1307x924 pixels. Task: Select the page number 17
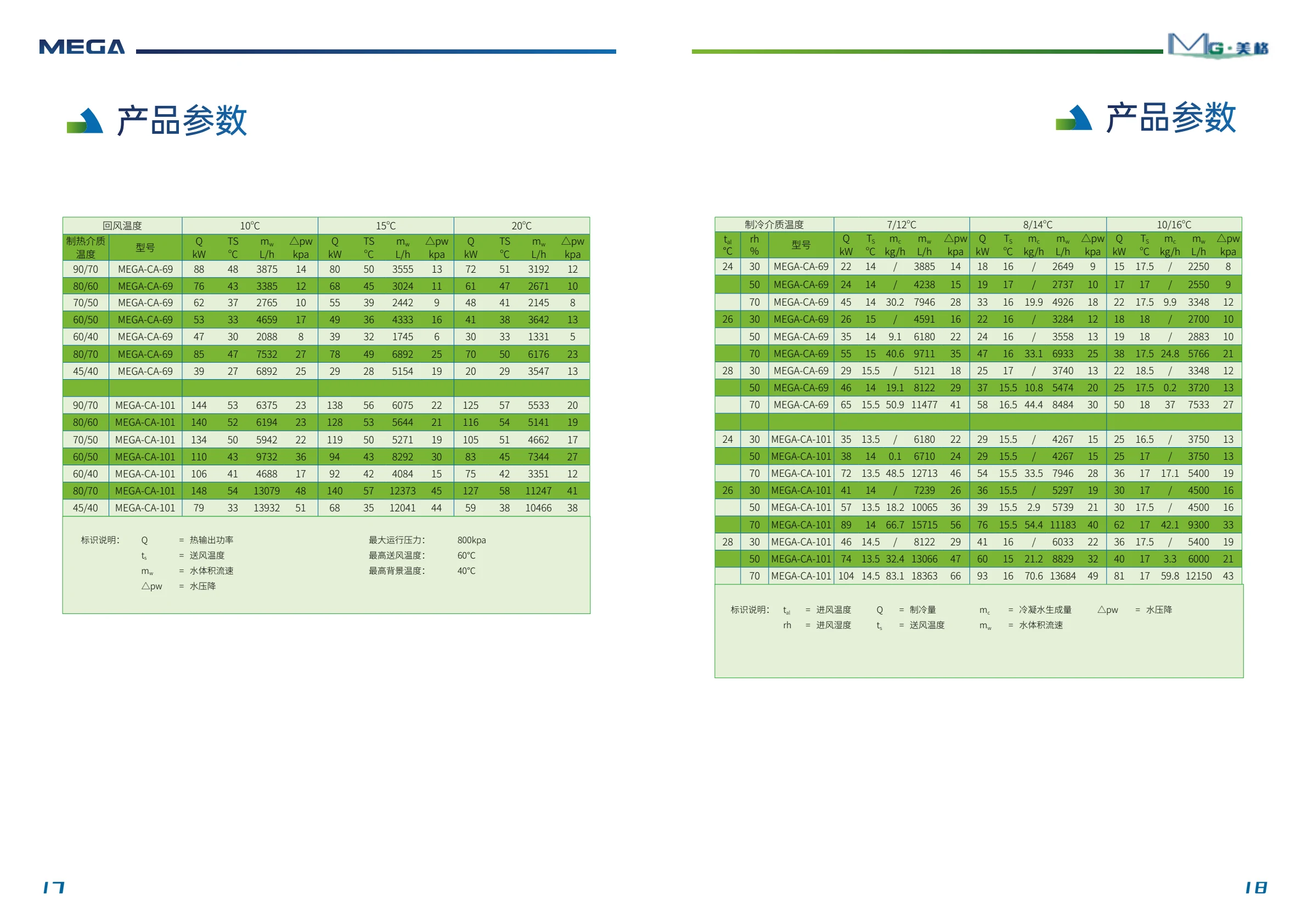tap(54, 887)
